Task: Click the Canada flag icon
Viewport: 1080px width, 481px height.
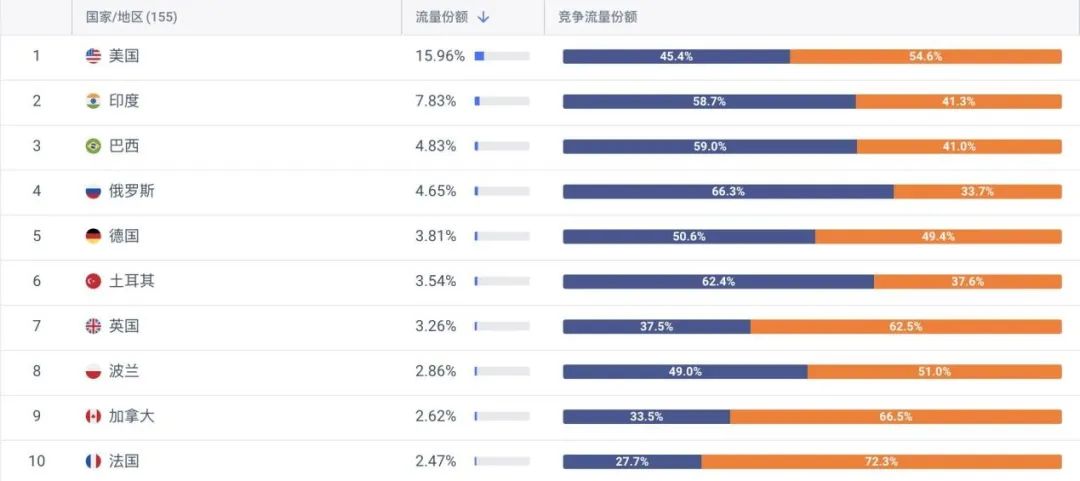Action: [93, 416]
